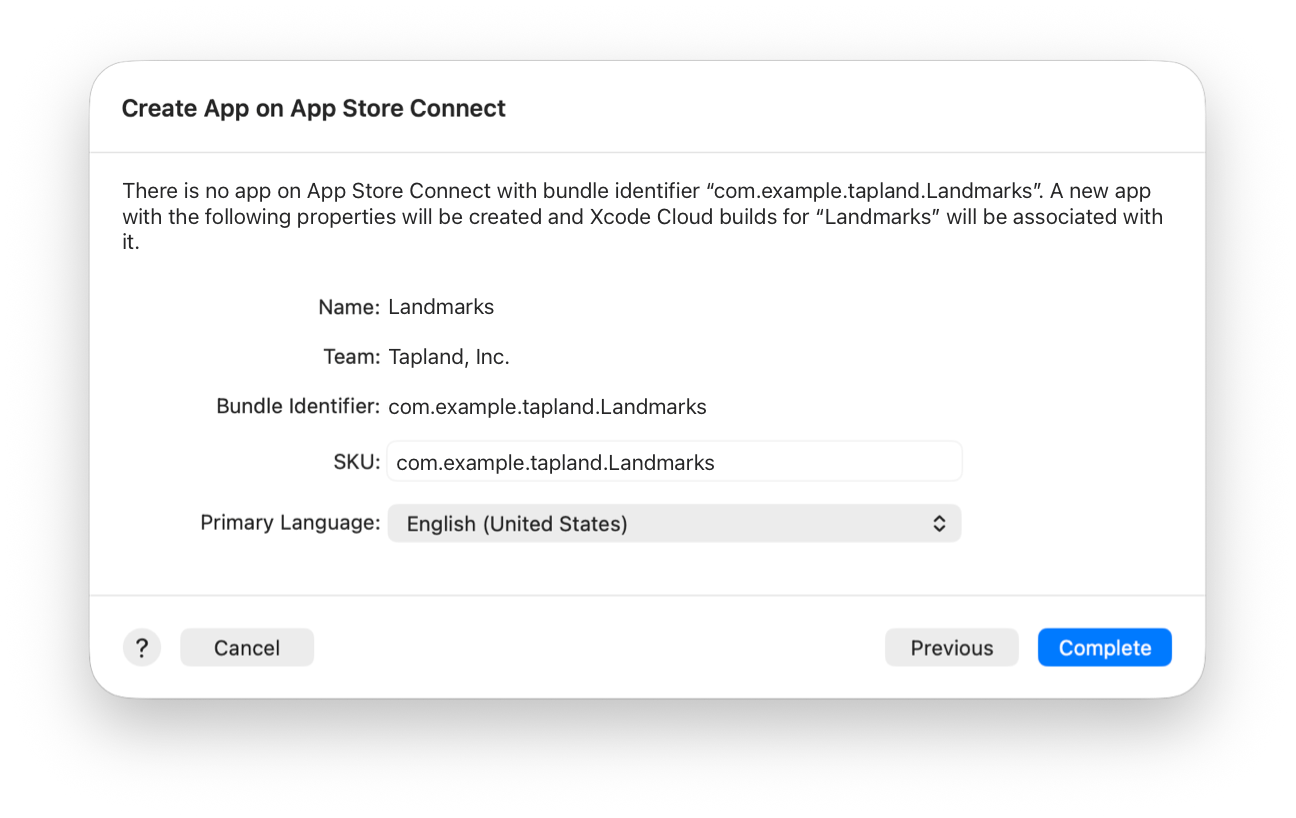
Task: Cancel the App Store Connect app creation
Action: [246, 647]
